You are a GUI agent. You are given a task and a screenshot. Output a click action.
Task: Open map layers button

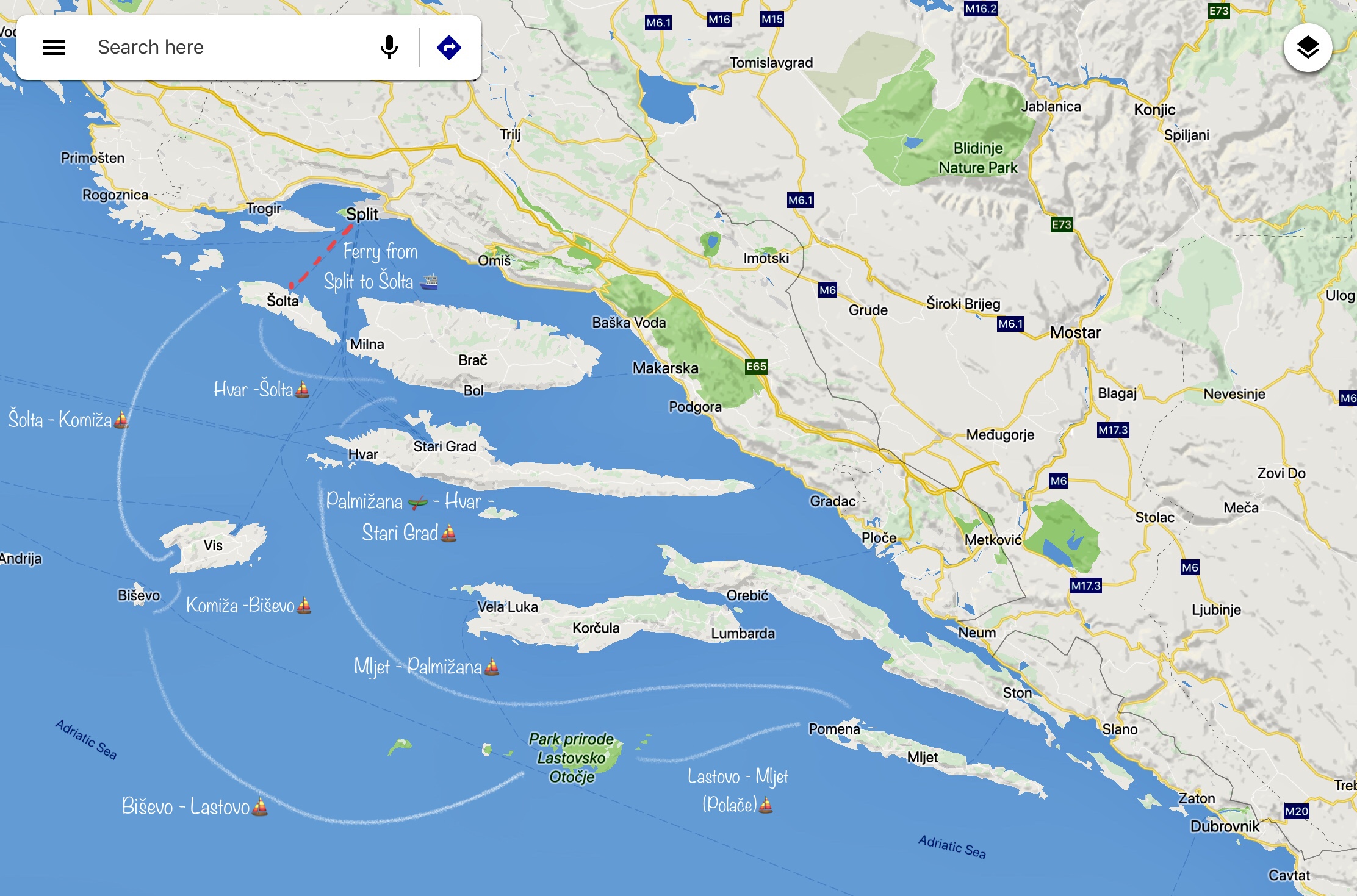coord(1307,48)
